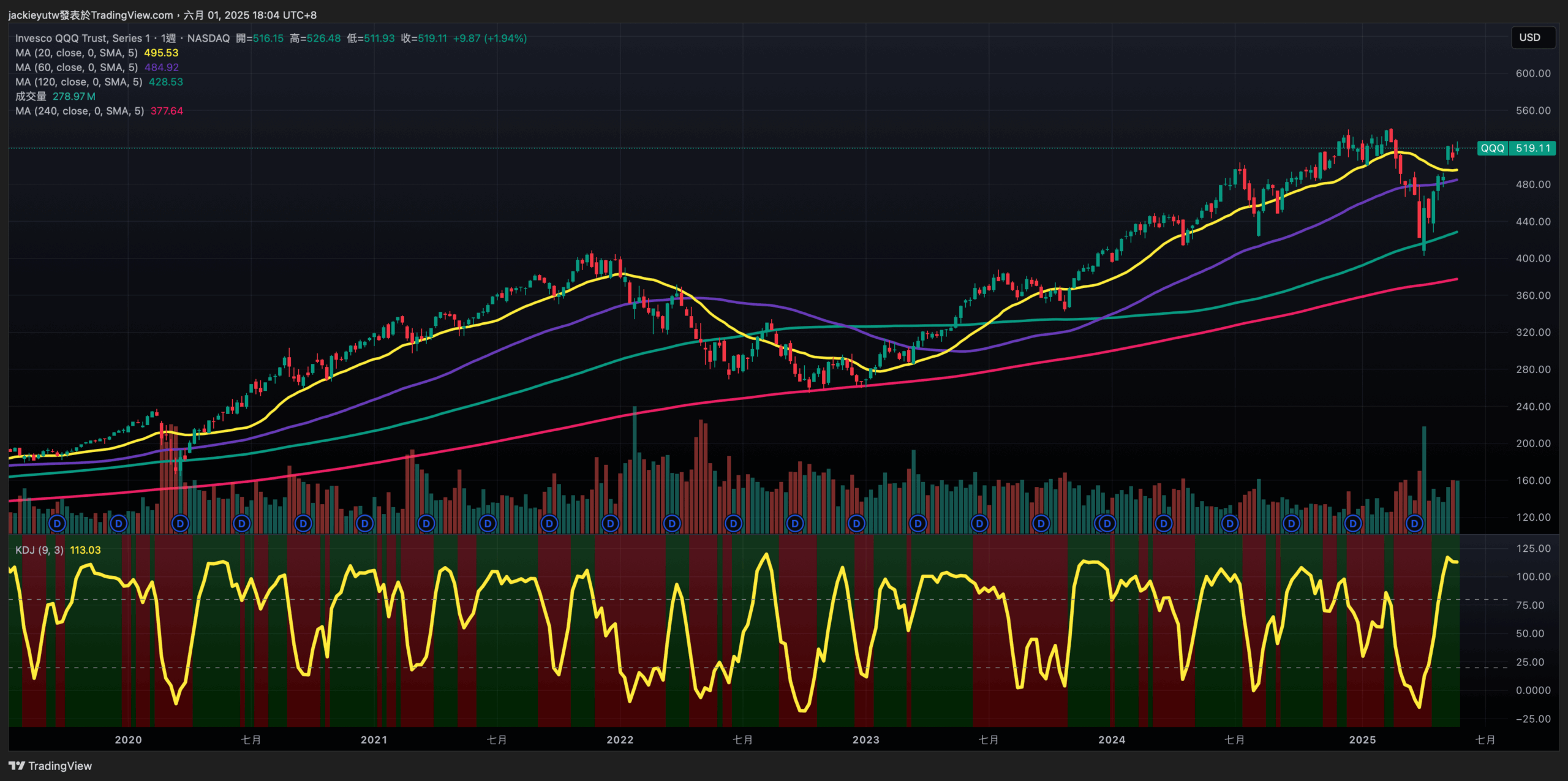Image resolution: width=1568 pixels, height=781 pixels.
Task: Click the change value +9.87 (+1.94%)
Action: click(490, 38)
